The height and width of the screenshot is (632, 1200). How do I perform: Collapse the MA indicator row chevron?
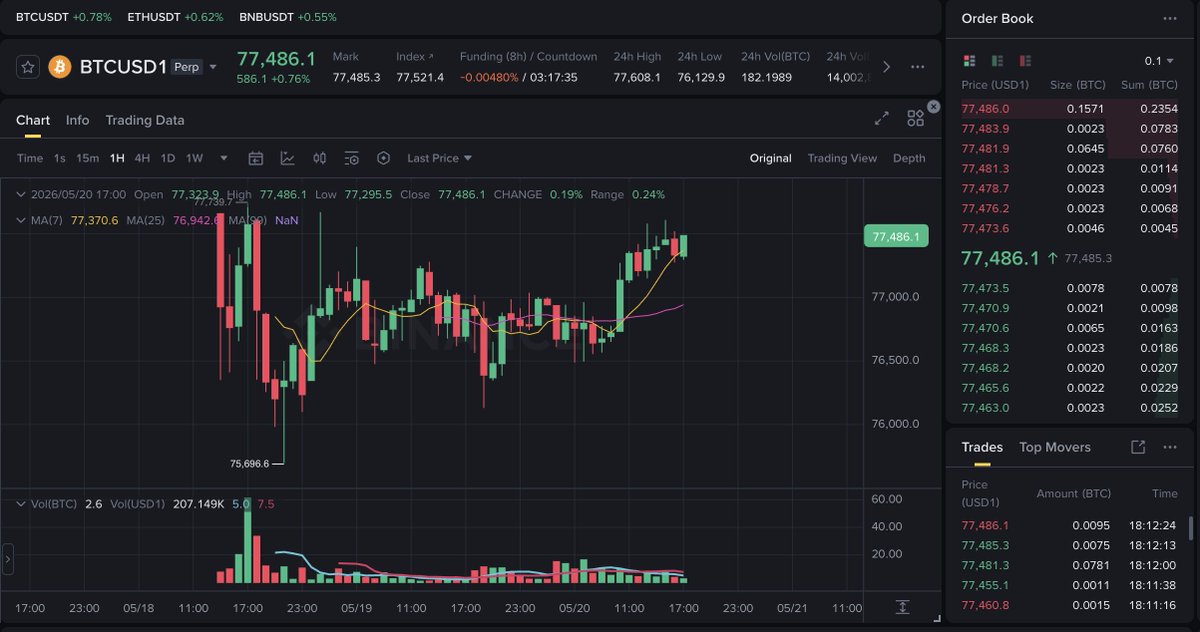pos(21,220)
